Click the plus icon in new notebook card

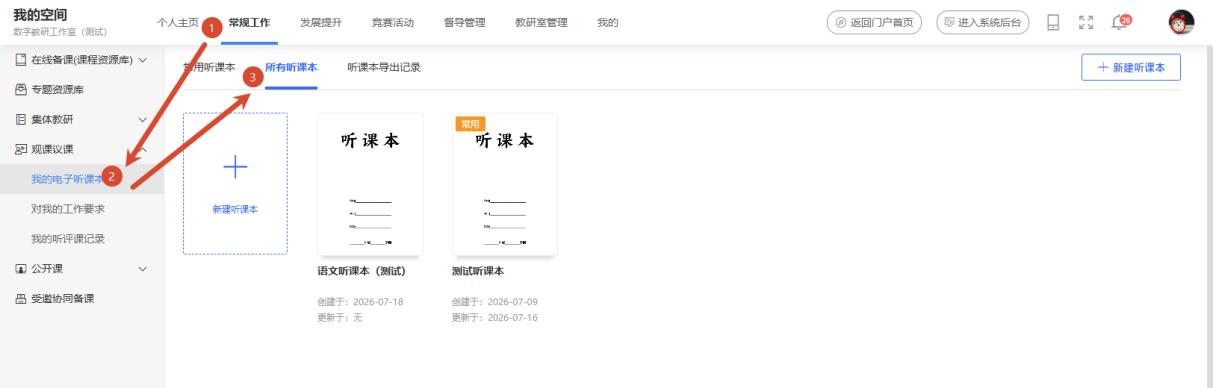pyautogui.click(x=235, y=168)
